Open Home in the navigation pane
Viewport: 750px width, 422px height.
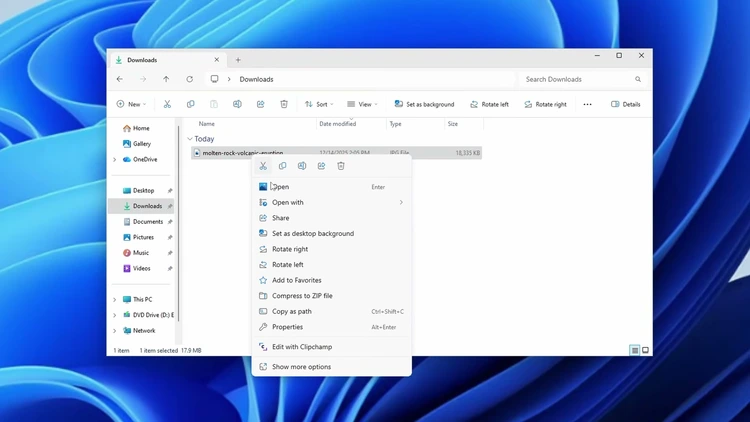click(x=141, y=128)
